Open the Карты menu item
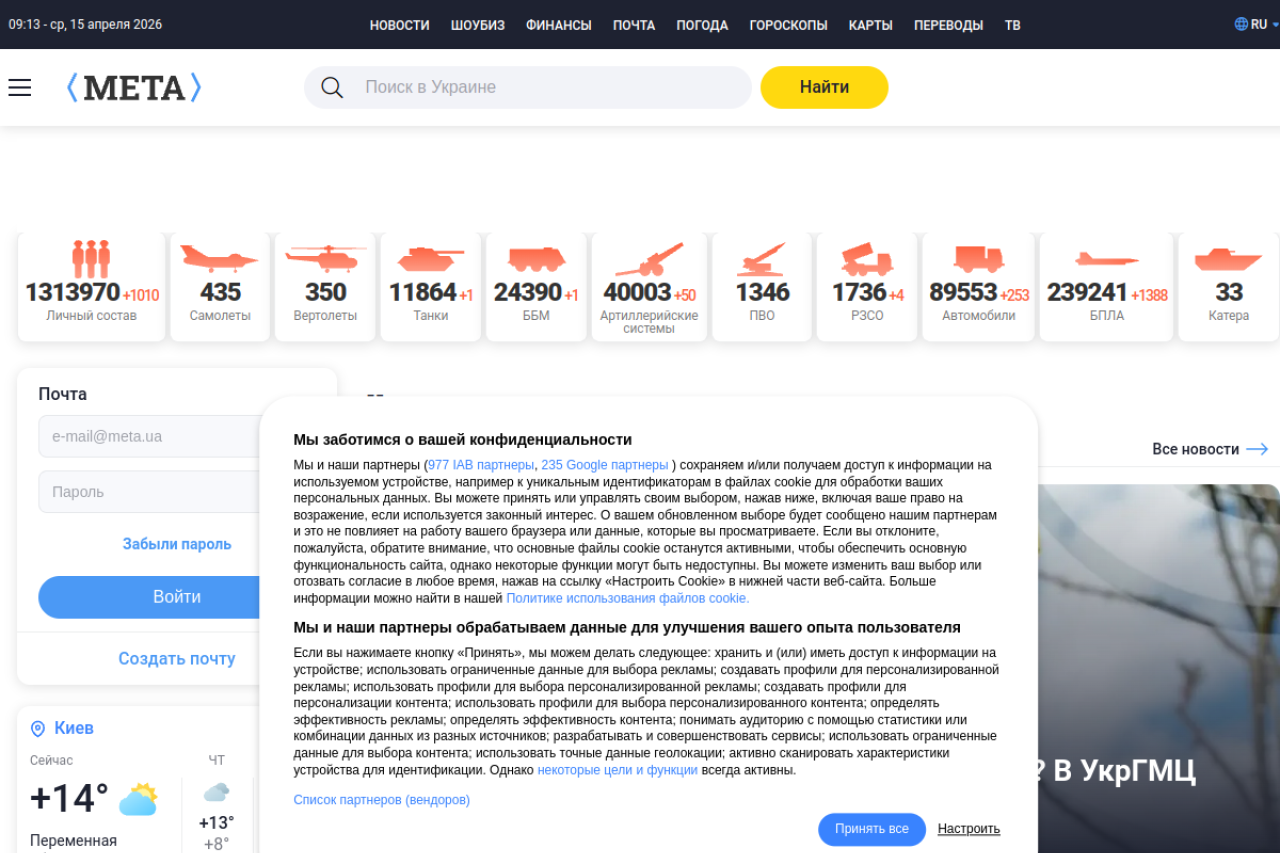The image size is (1280, 853). click(x=871, y=25)
